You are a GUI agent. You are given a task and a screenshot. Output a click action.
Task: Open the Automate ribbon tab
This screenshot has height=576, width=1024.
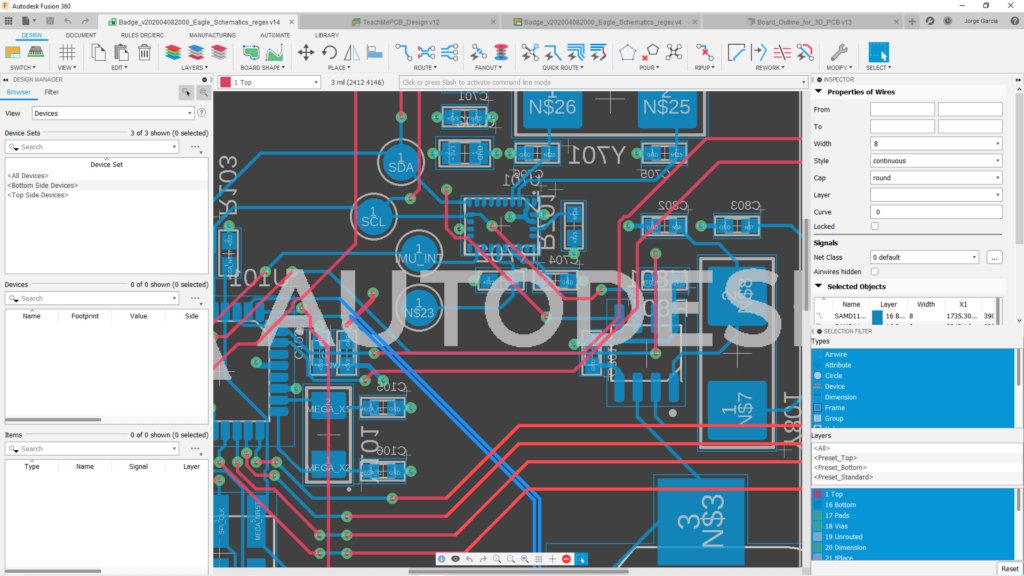click(x=275, y=35)
